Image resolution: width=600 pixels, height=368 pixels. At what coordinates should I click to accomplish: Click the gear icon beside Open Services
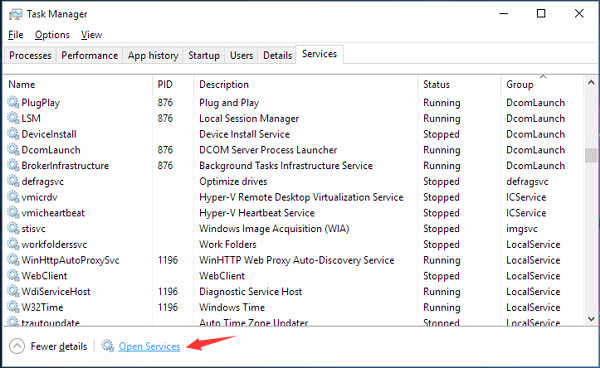108,346
